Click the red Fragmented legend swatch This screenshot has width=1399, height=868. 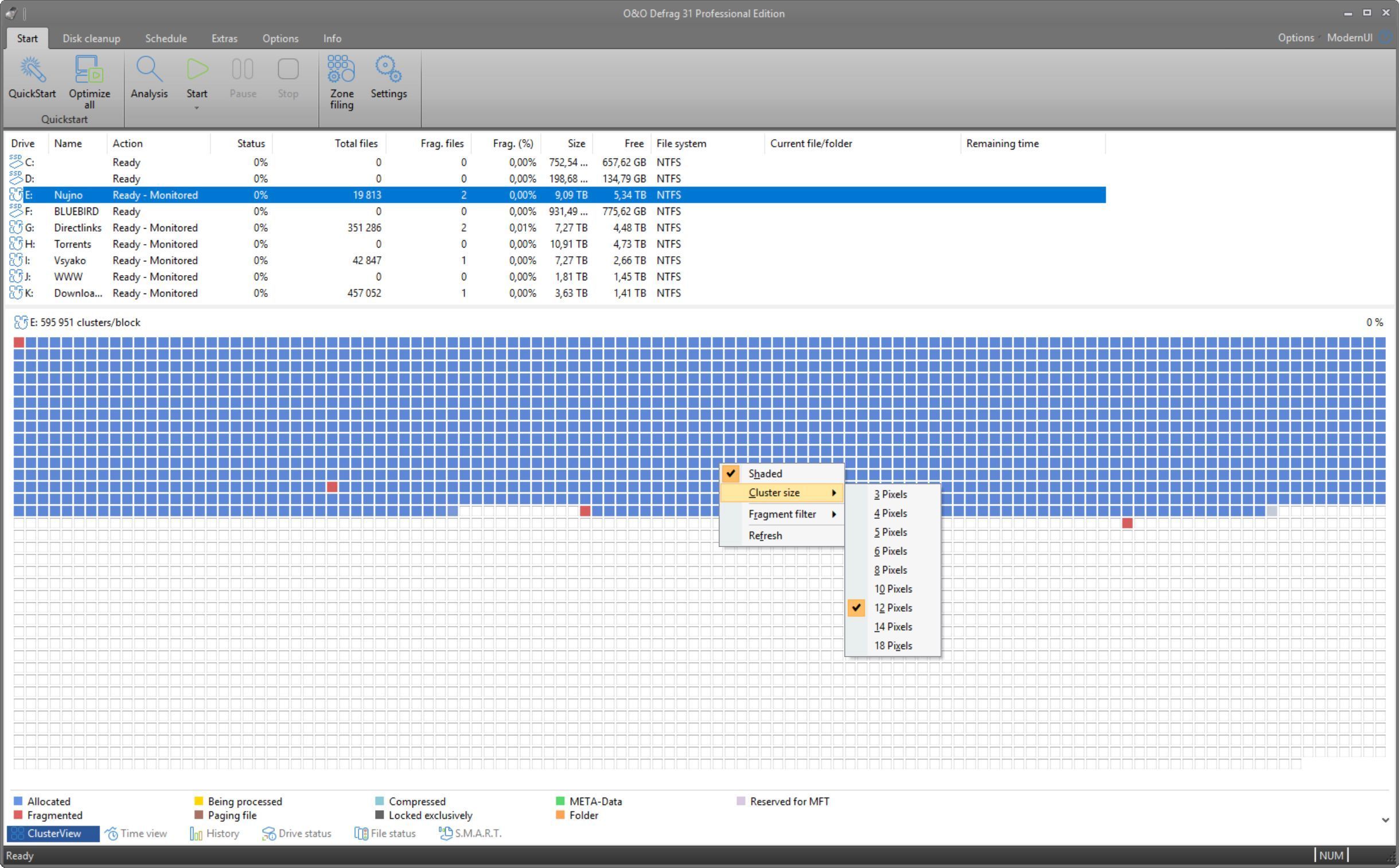click(x=18, y=815)
